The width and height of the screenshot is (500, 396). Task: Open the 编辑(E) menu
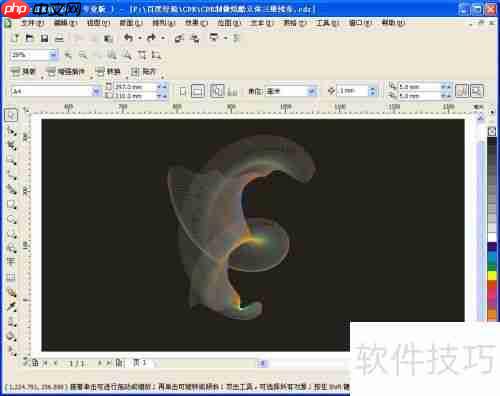(x=66, y=23)
